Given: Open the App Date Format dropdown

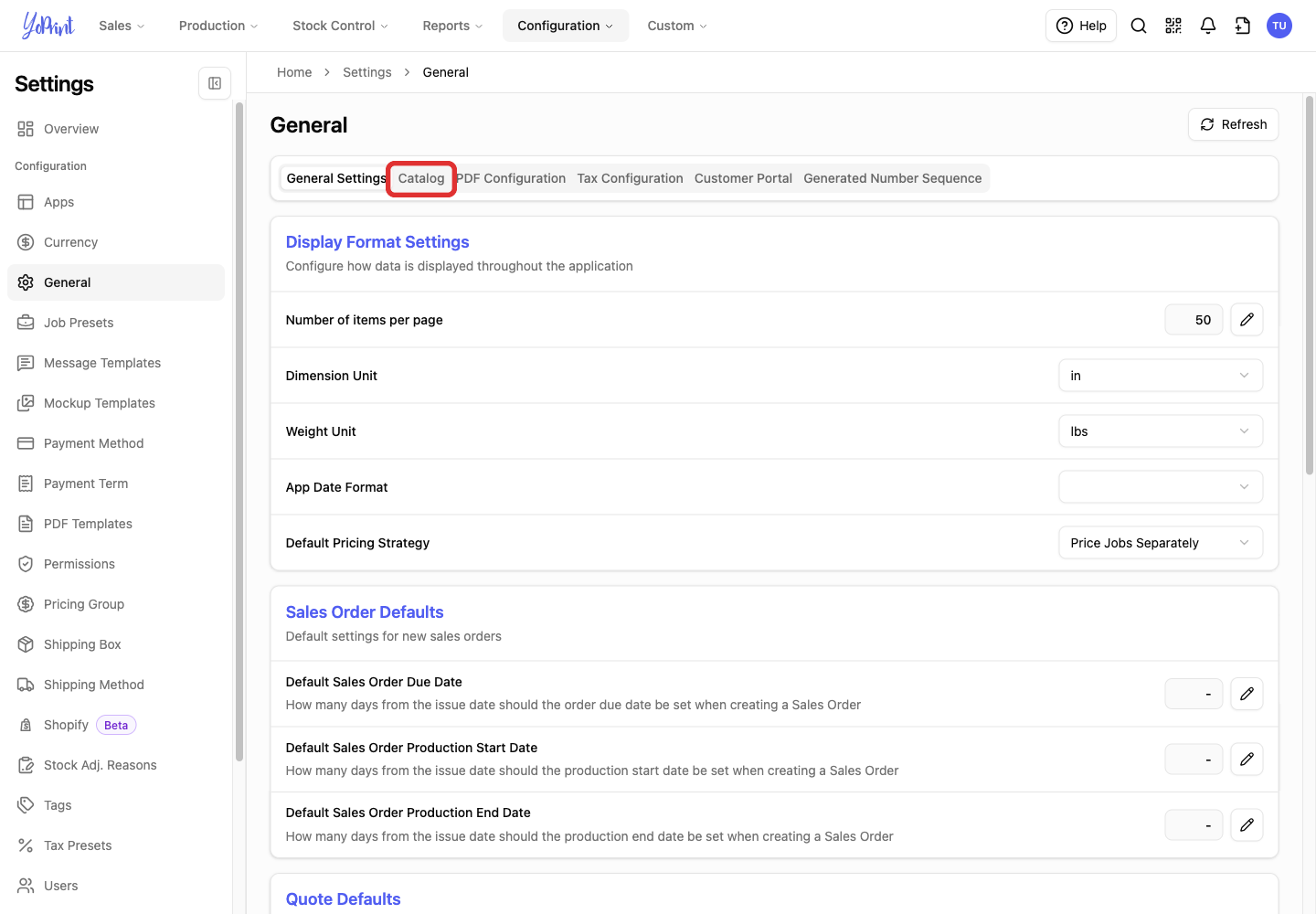Looking at the screenshot, I should tap(1161, 487).
